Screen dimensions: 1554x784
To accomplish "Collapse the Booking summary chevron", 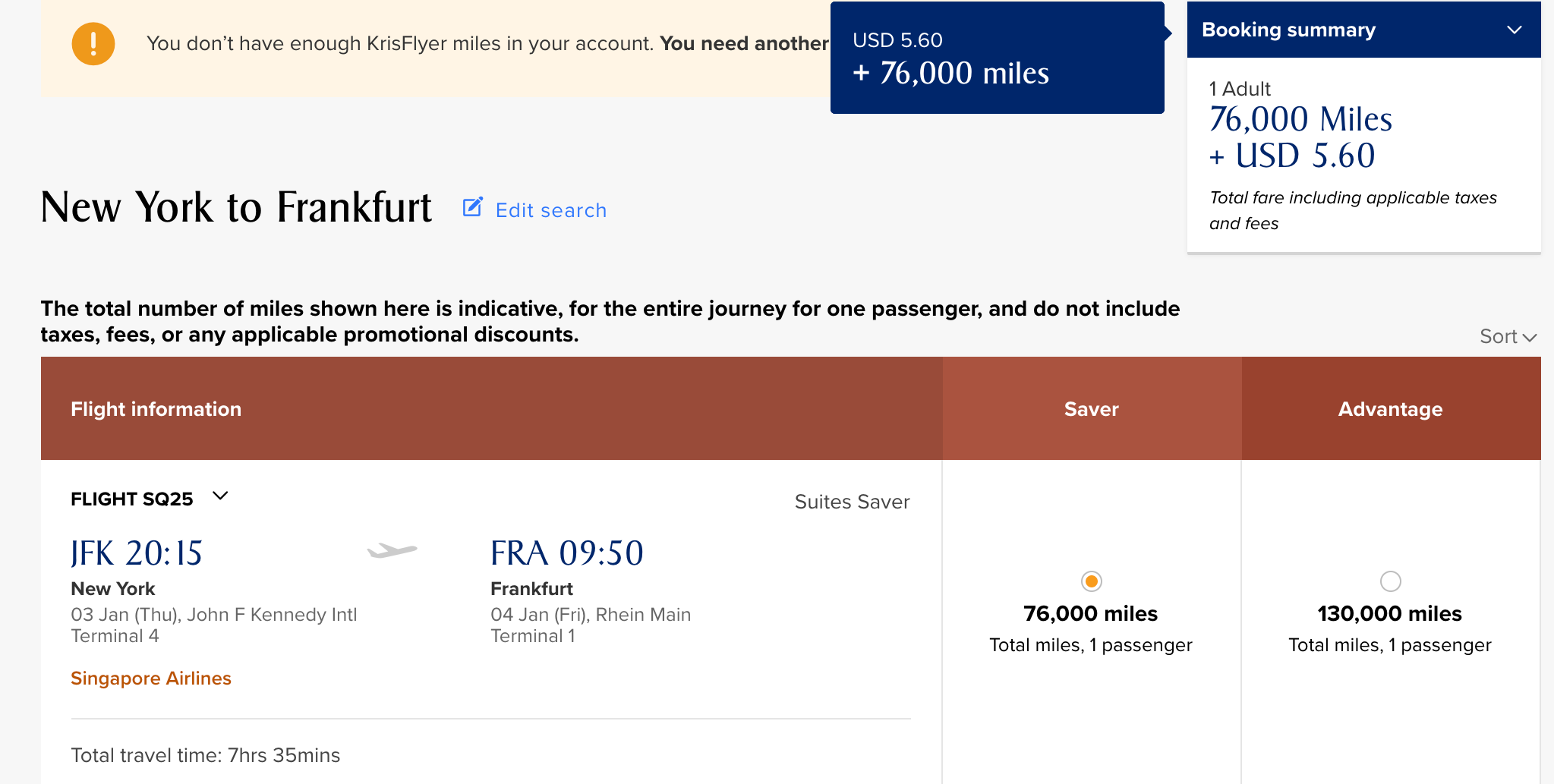I will coord(1514,30).
